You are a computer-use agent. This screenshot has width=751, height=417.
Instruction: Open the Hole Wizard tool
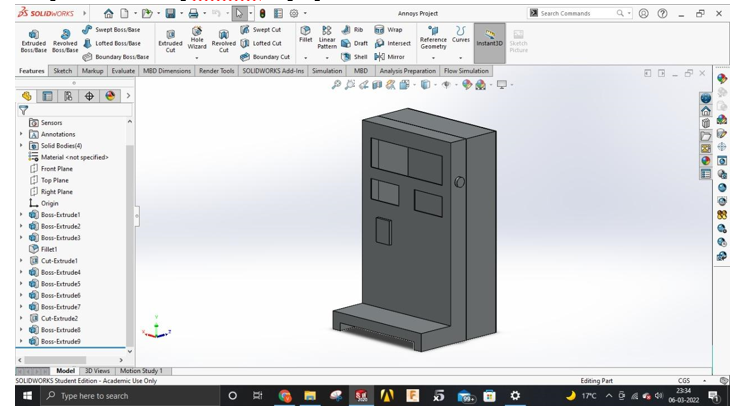tap(197, 39)
